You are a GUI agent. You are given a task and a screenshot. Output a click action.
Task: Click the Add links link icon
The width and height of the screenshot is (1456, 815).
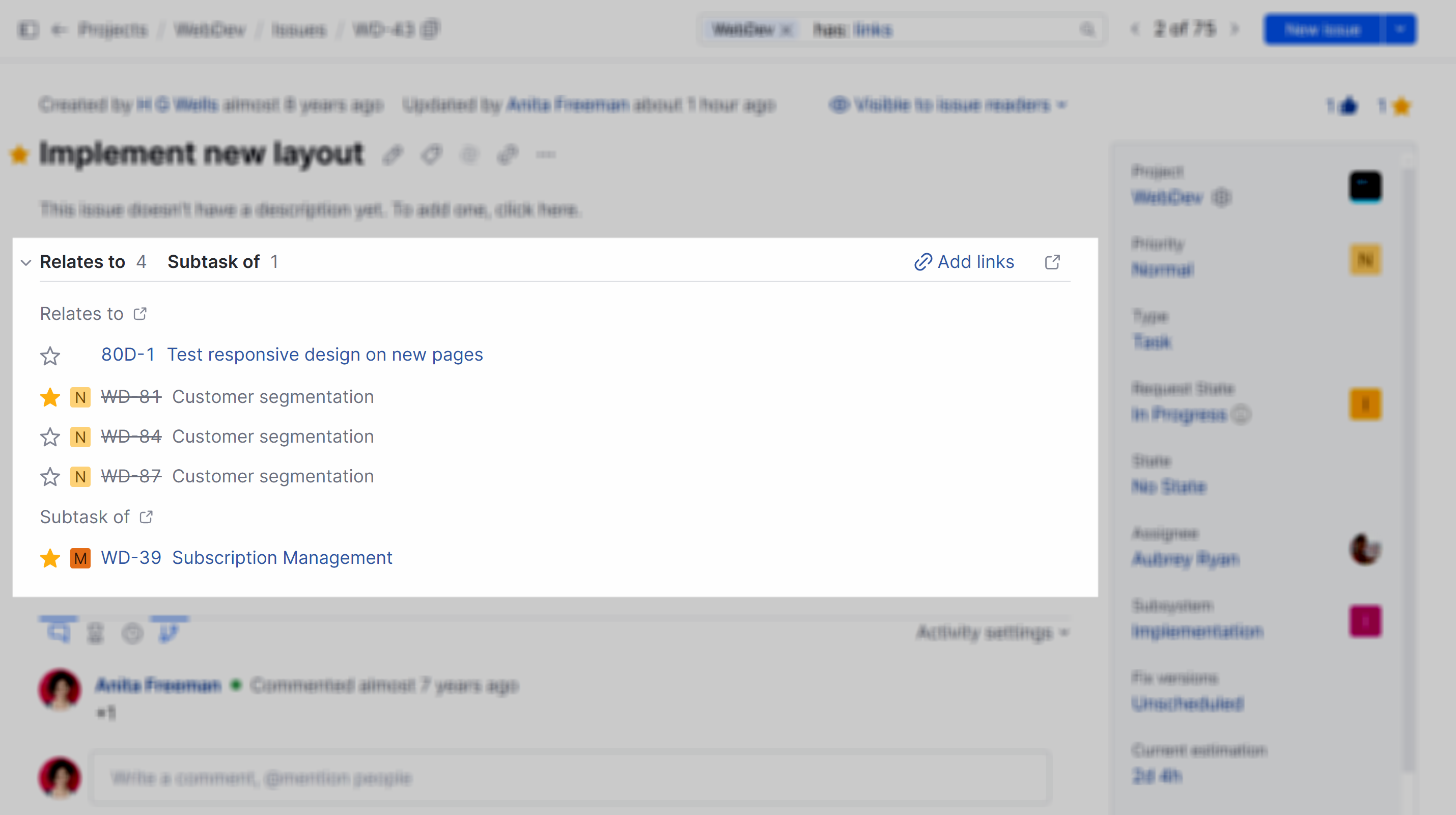pyautogui.click(x=922, y=262)
